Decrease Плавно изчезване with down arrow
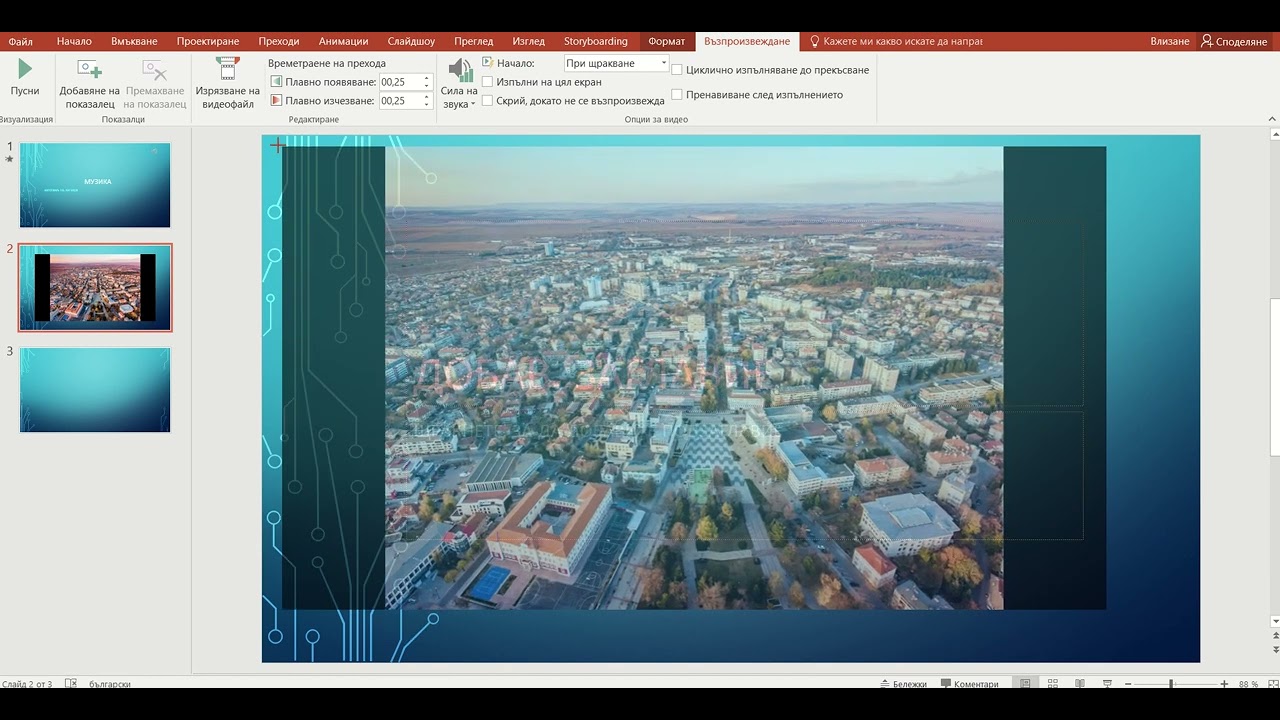1280x720 pixels. point(427,105)
